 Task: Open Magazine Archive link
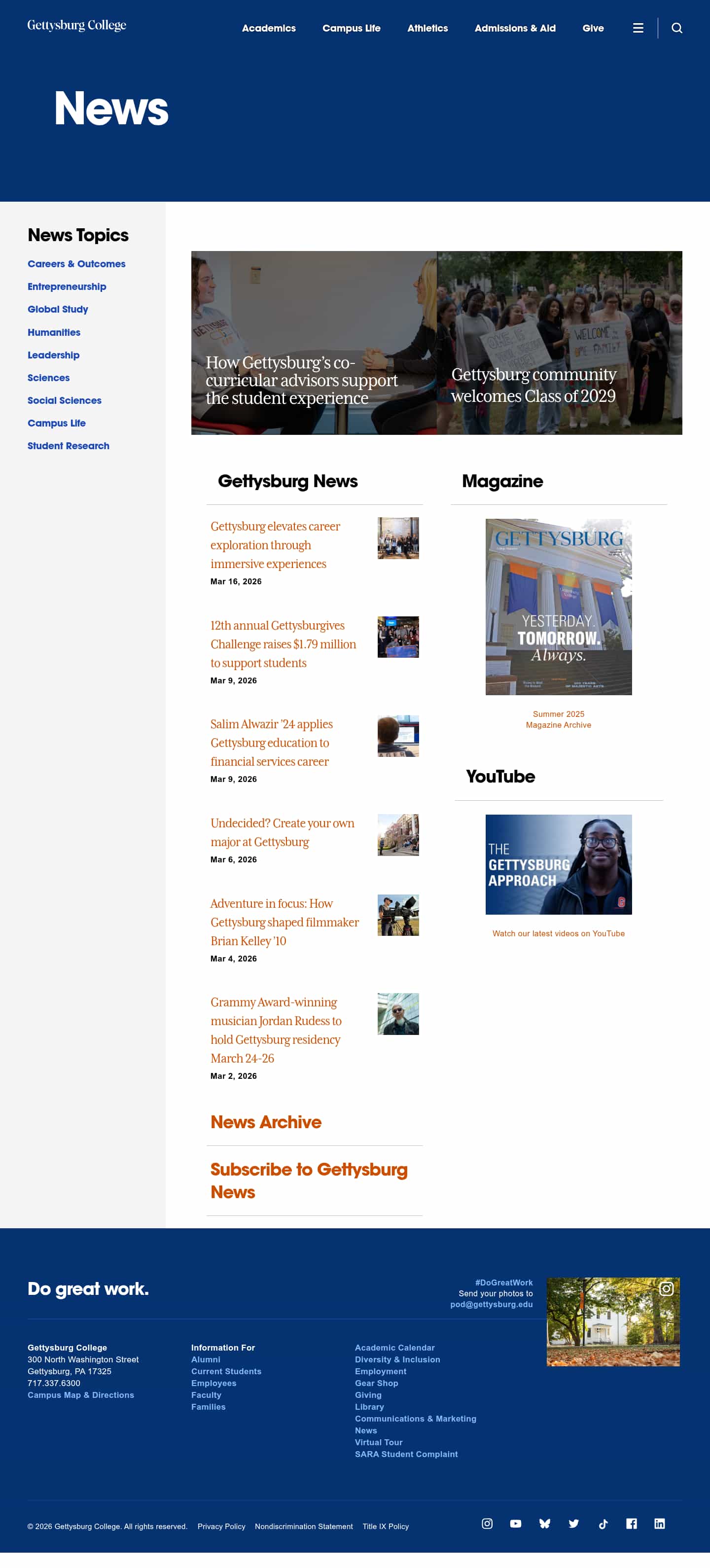pos(558,725)
